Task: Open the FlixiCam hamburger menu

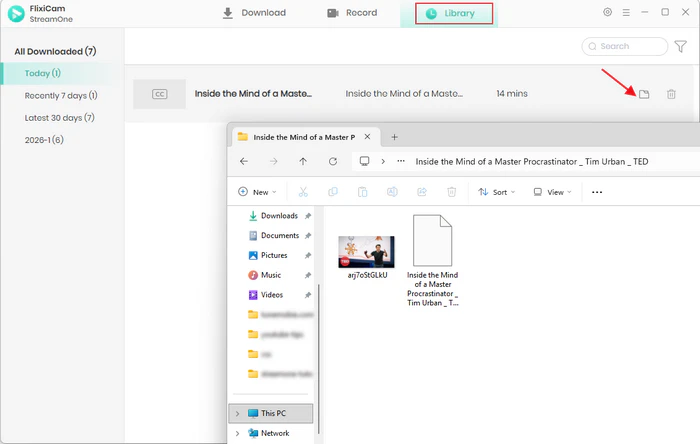Action: pyautogui.click(x=626, y=12)
